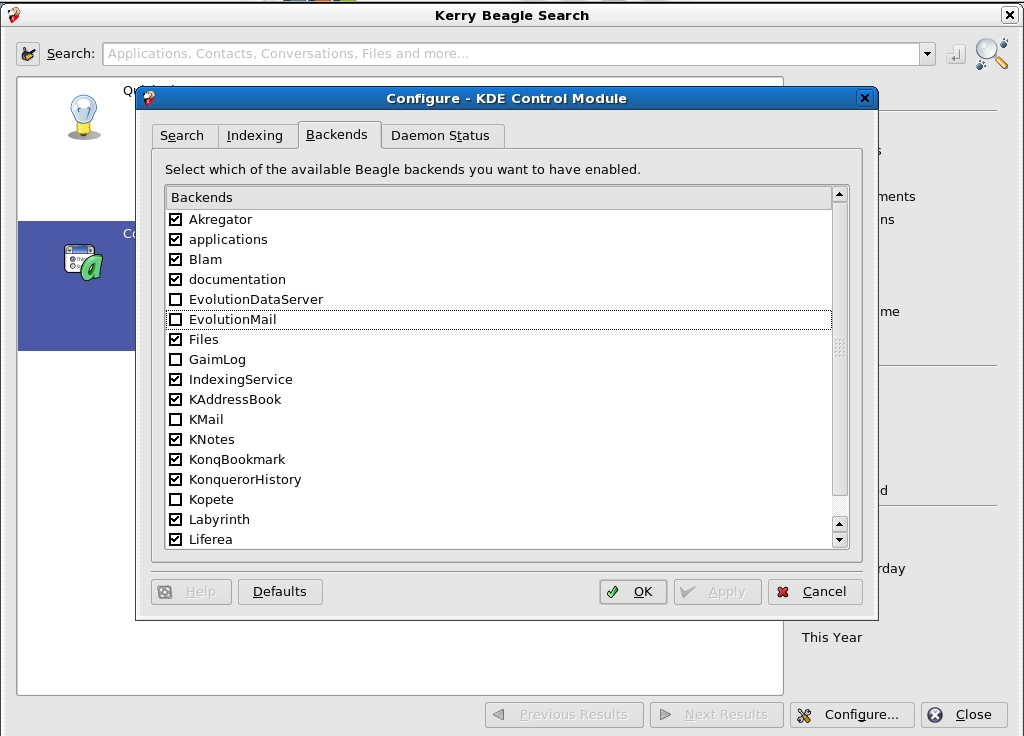Click the scroll-up arrow atop the backends list
Screen dimensions: 1024x736
pyautogui.click(x=840, y=194)
